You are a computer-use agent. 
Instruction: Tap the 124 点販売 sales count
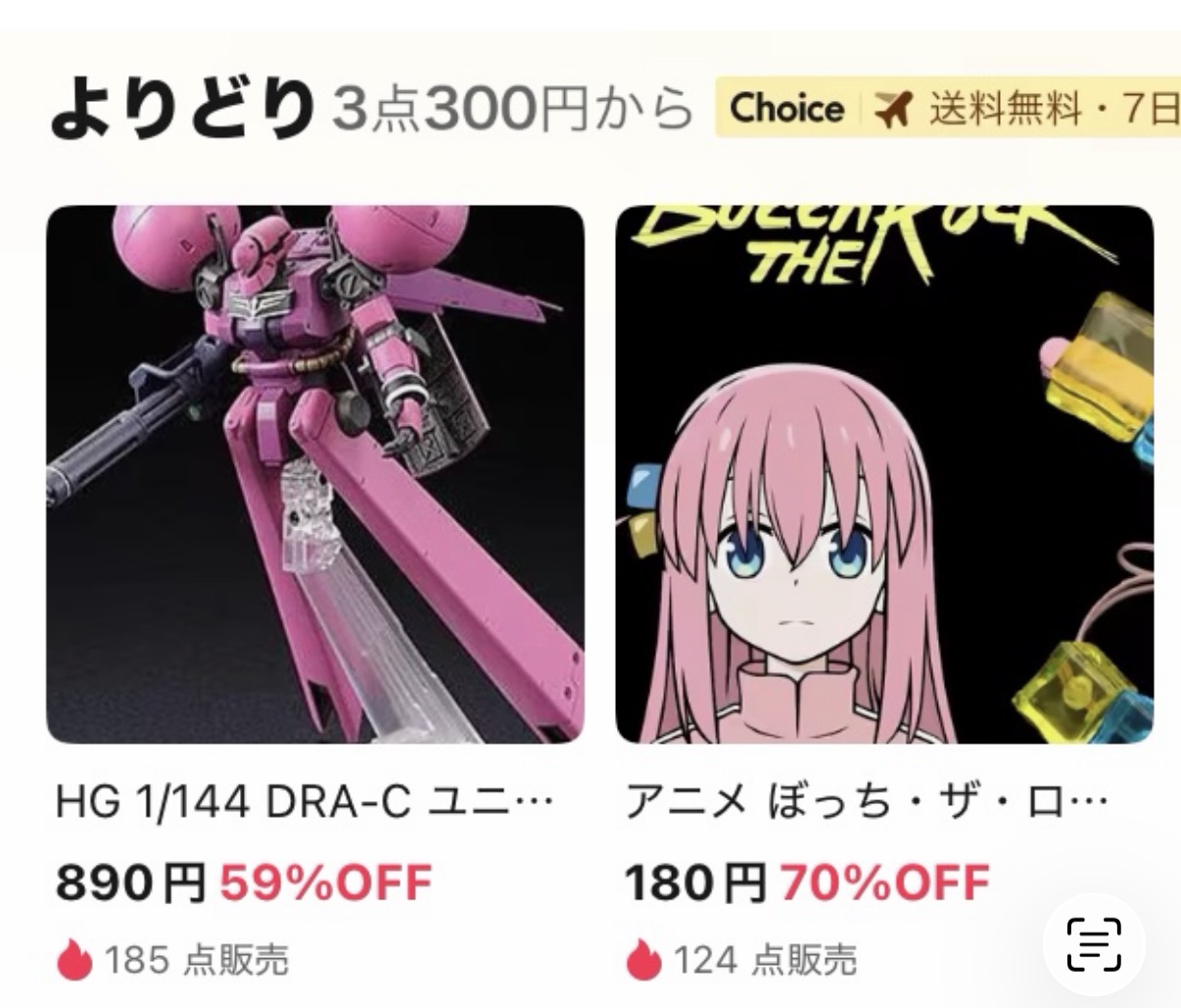tap(764, 960)
